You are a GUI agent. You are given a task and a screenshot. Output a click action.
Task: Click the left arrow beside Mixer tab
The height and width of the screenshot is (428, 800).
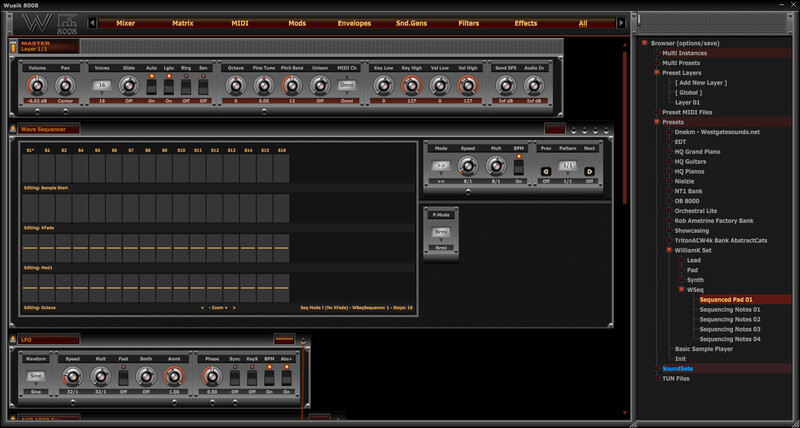pos(92,23)
